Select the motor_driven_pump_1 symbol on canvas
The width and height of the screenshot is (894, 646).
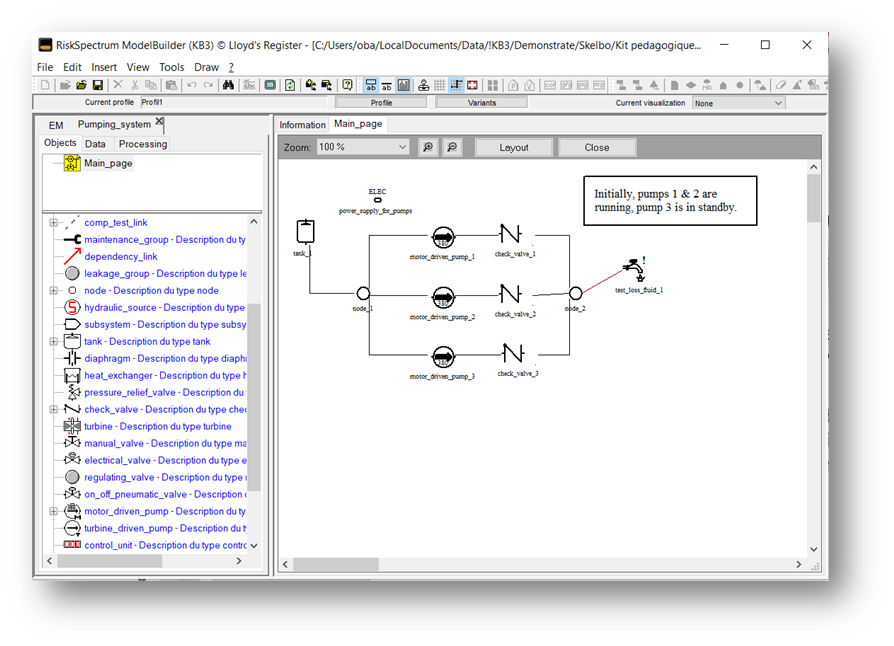[x=442, y=237]
